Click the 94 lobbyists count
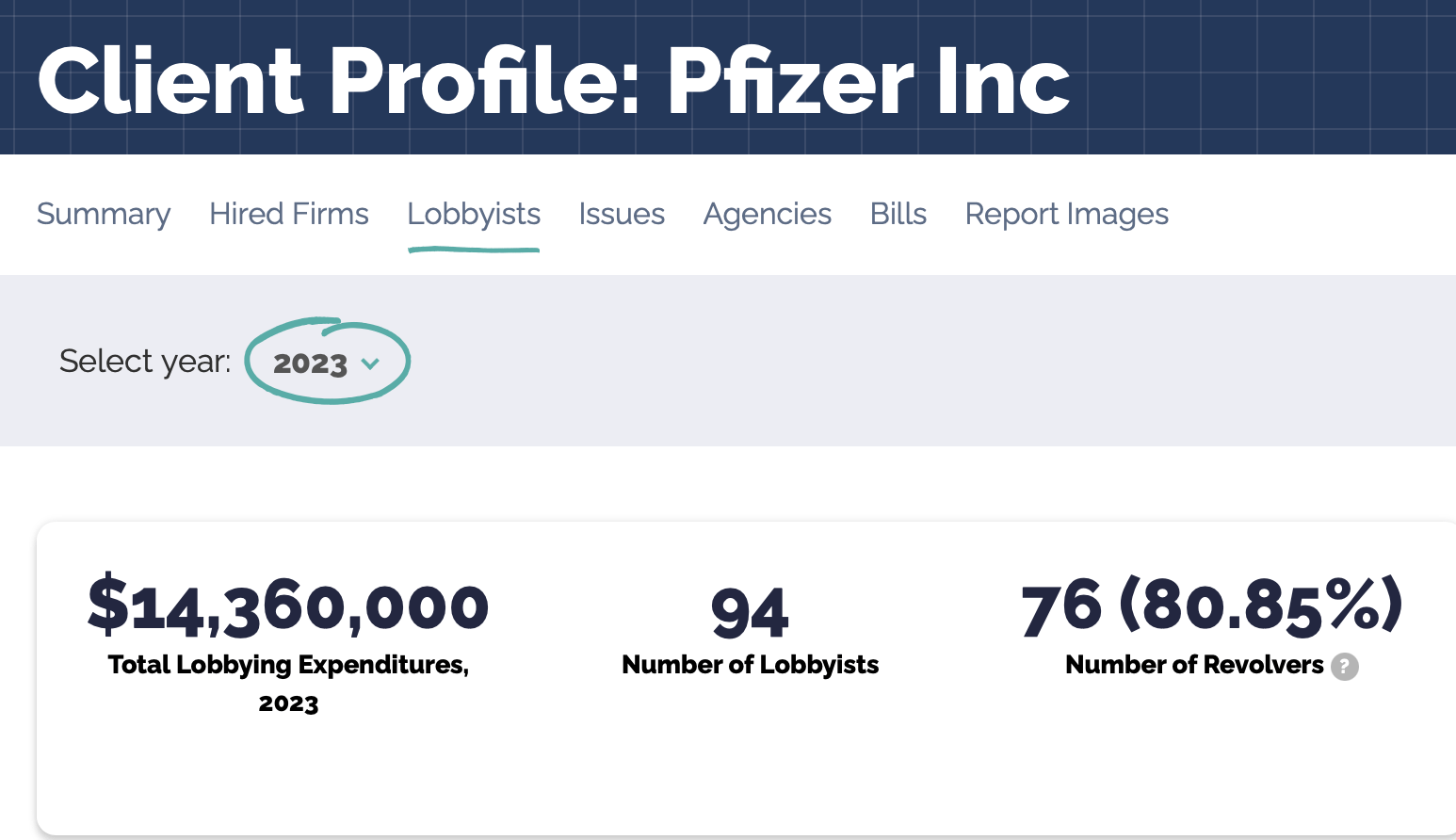1456x840 pixels. pos(750,612)
